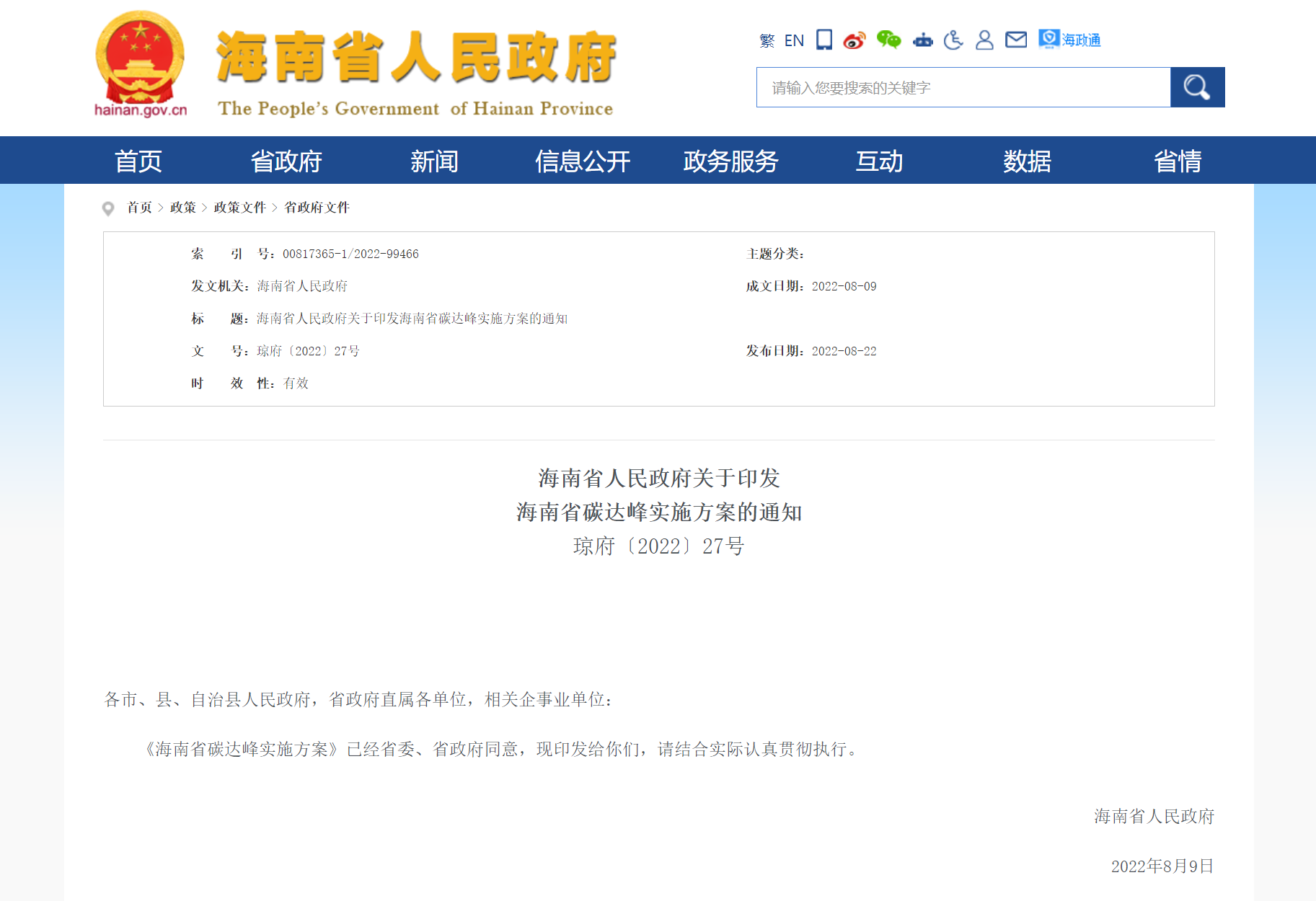1316x901 pixels.
Task: Open the mail envelope icon
Action: pyautogui.click(x=1016, y=40)
